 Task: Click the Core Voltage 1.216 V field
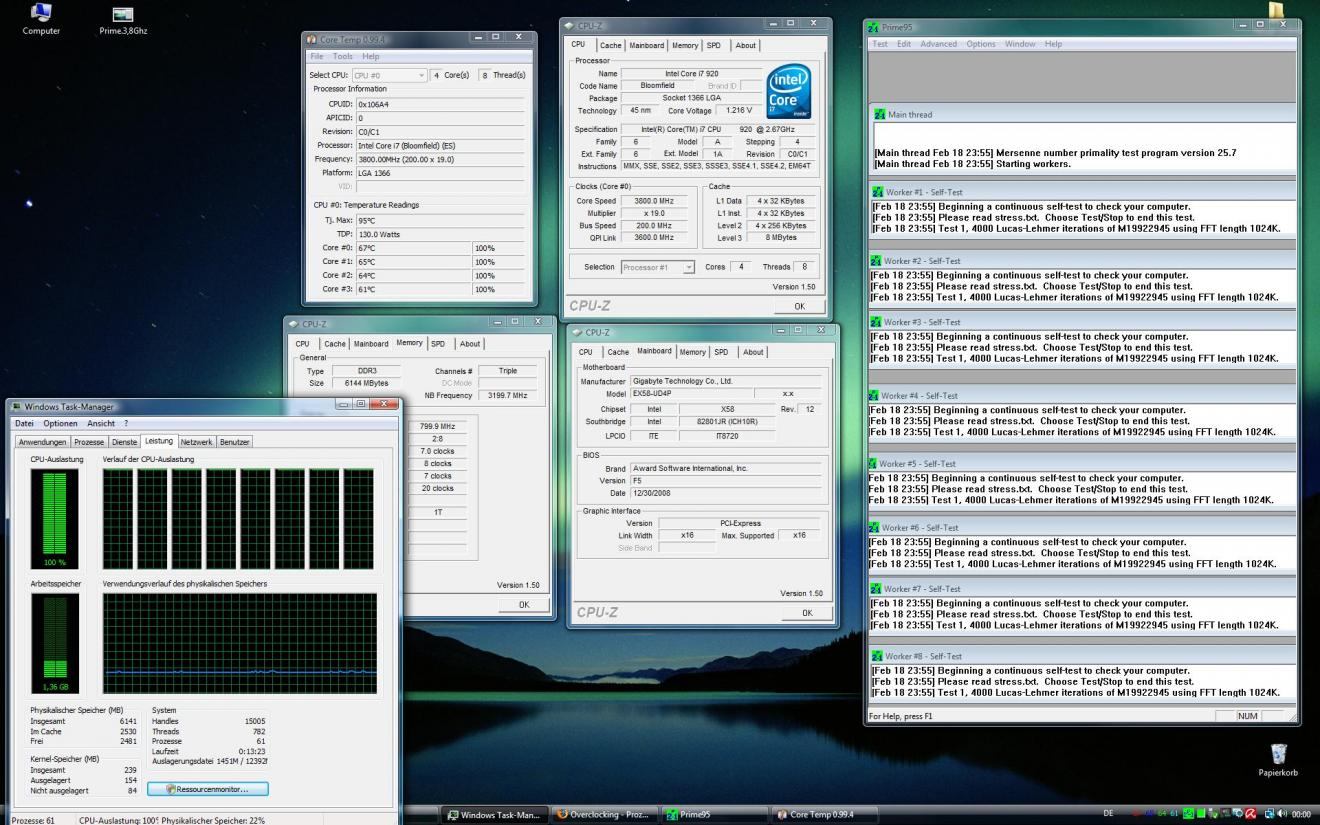coord(738,110)
